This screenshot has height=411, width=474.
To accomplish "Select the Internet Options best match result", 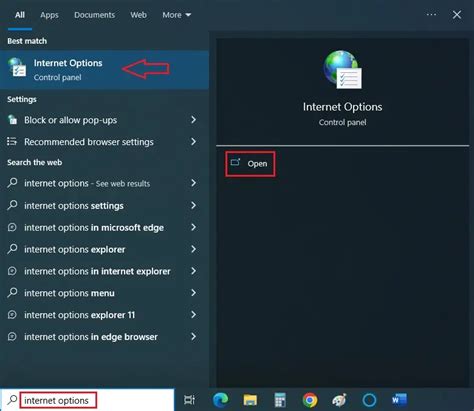I will 104,70.
